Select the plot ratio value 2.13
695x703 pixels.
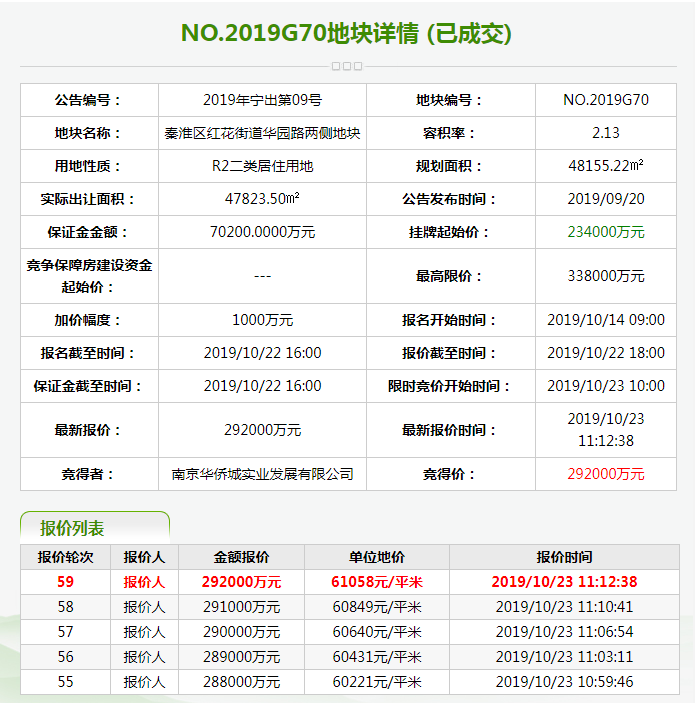click(606, 133)
